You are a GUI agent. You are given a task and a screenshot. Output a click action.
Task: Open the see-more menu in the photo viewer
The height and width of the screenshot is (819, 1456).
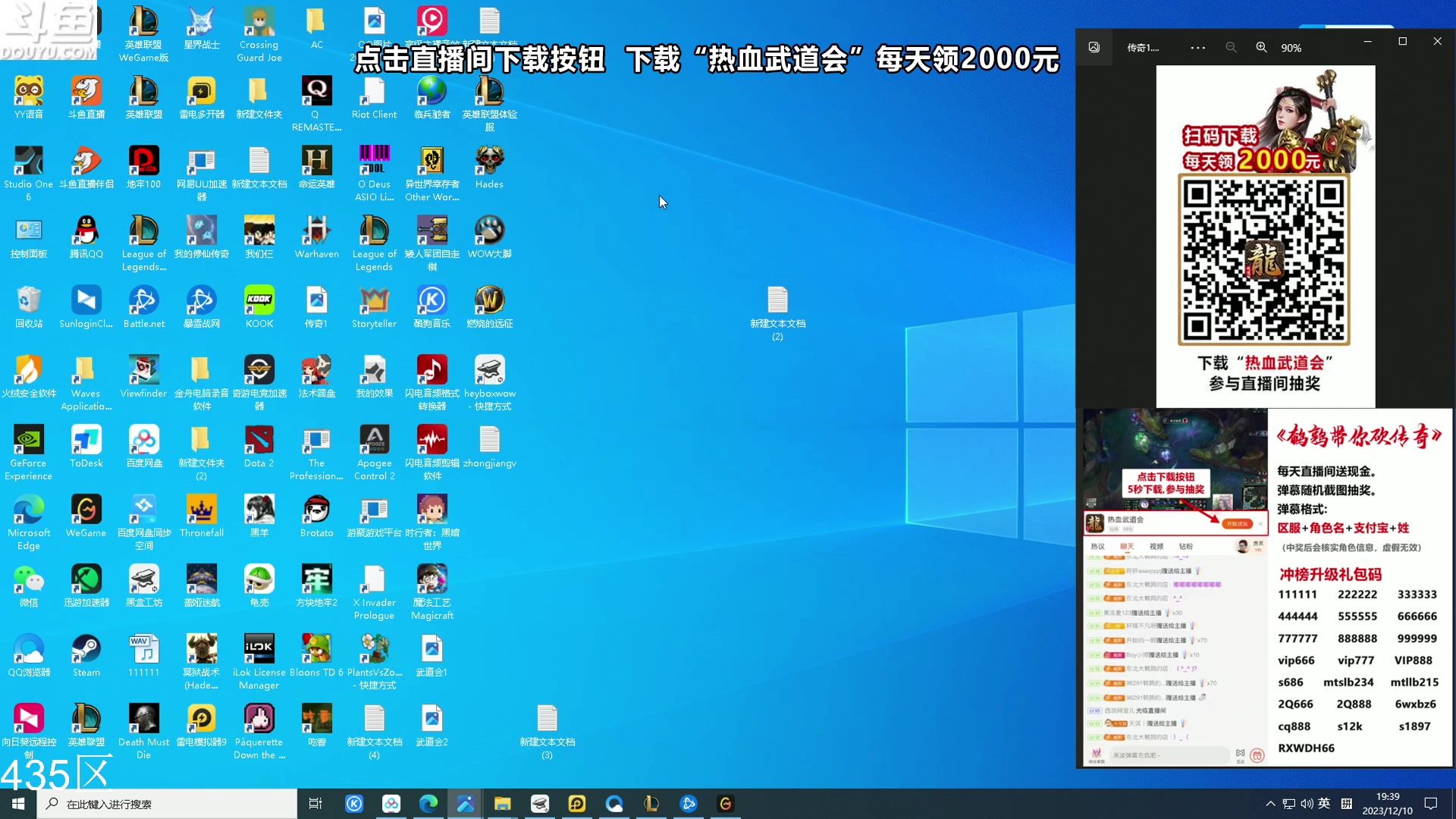point(1197,47)
